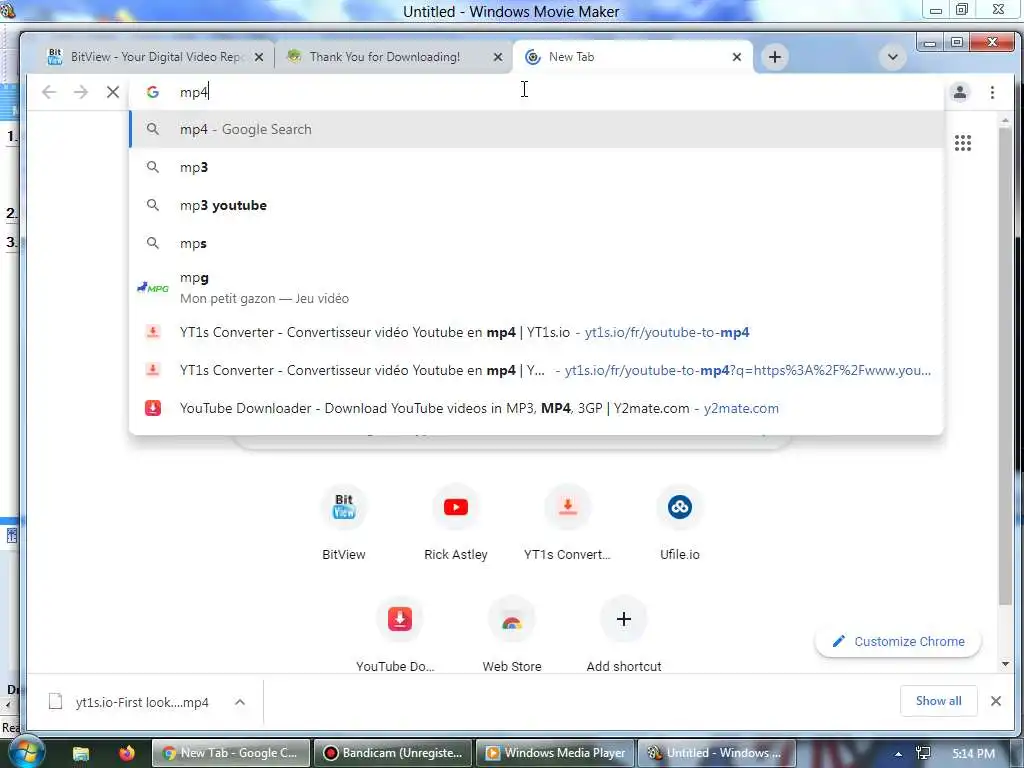Open the Chrome three-dot menu
The image size is (1024, 768).
(992, 92)
